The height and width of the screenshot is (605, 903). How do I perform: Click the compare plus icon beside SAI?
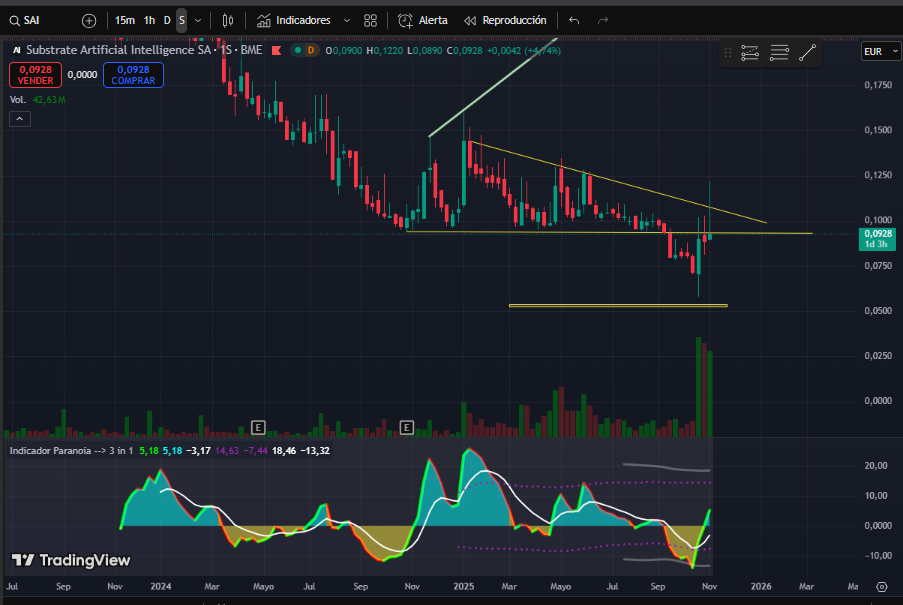(x=88, y=20)
